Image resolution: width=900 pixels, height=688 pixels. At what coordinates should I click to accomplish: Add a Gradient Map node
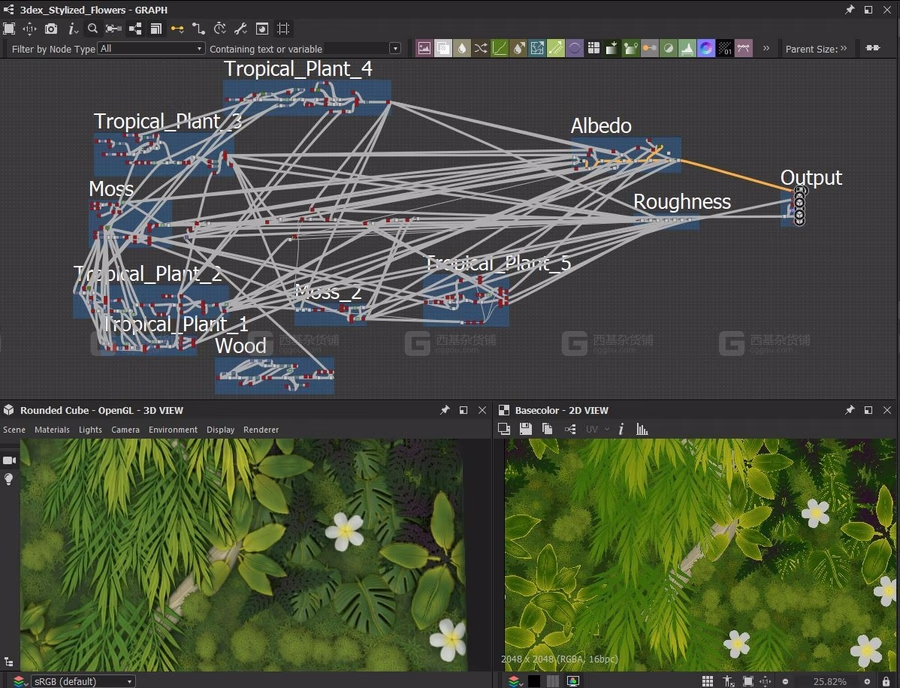[x=631, y=48]
